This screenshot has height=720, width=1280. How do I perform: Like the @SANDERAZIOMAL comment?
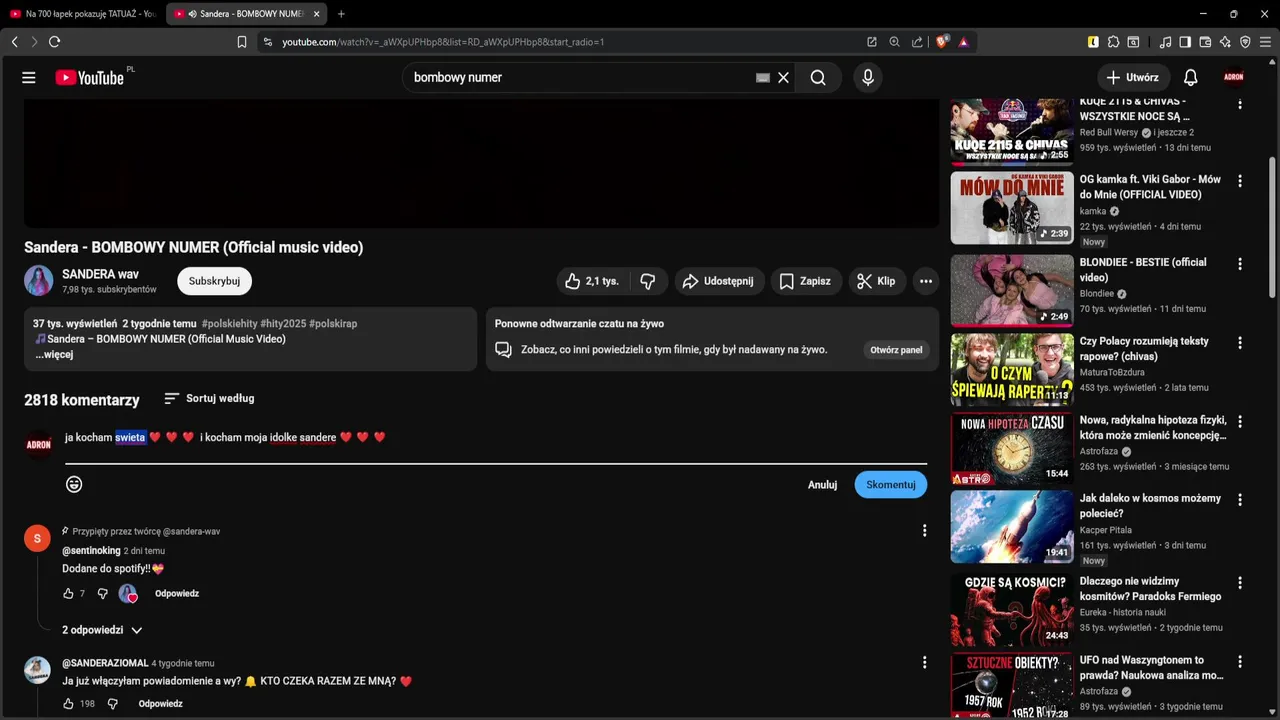68,704
